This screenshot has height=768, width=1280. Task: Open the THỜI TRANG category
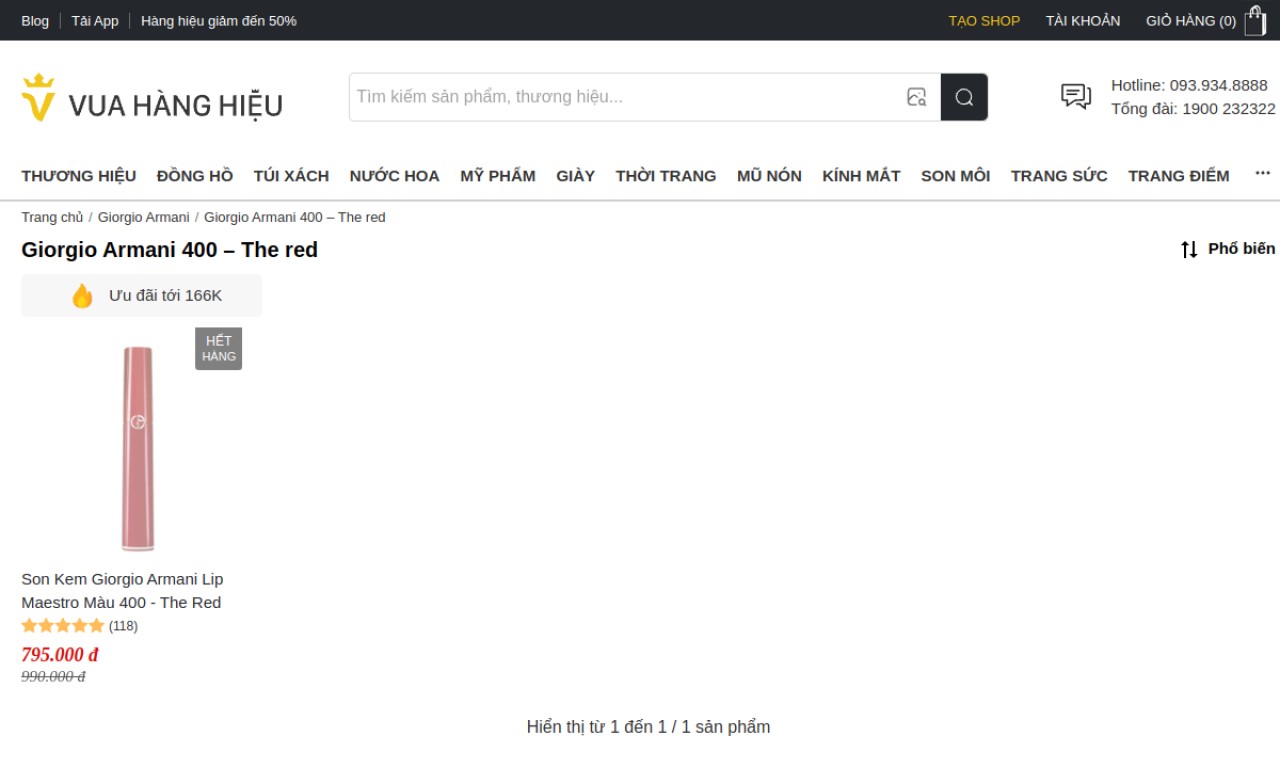point(666,176)
